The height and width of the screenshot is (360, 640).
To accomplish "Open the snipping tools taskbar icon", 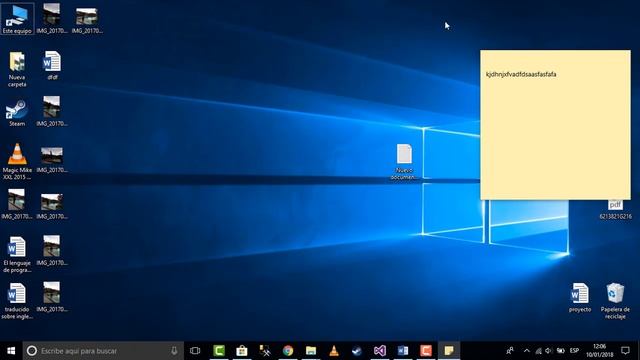I will pyautogui.click(x=265, y=351).
